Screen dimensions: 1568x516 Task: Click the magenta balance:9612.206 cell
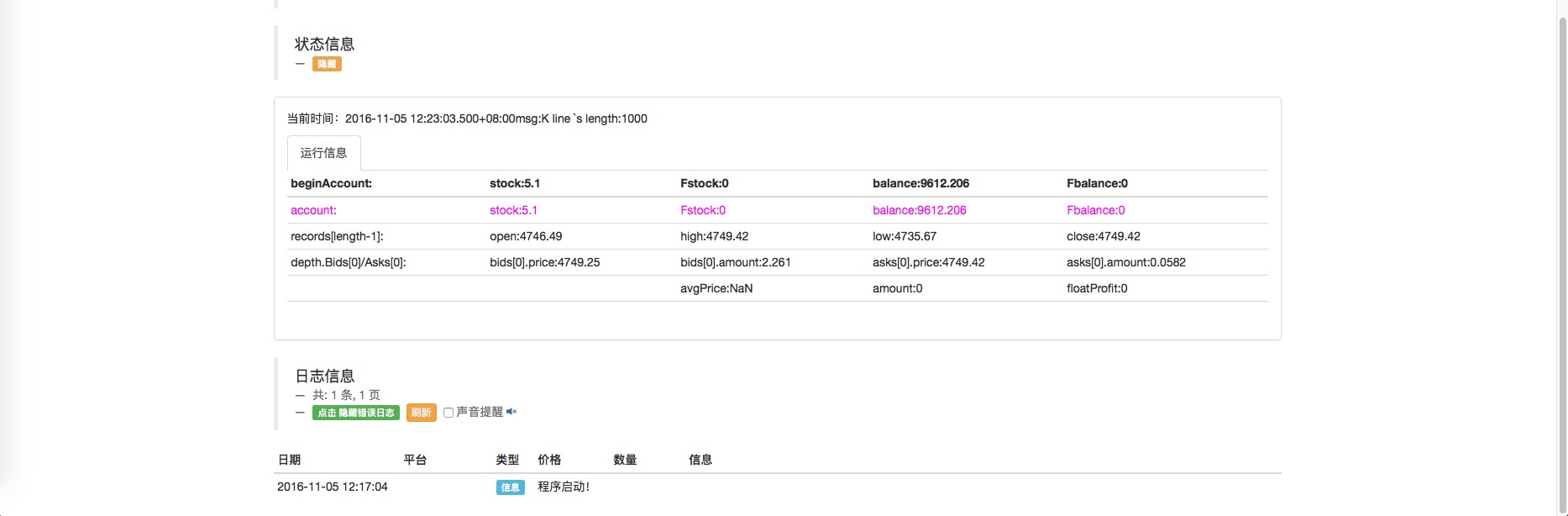pyautogui.click(x=920, y=210)
